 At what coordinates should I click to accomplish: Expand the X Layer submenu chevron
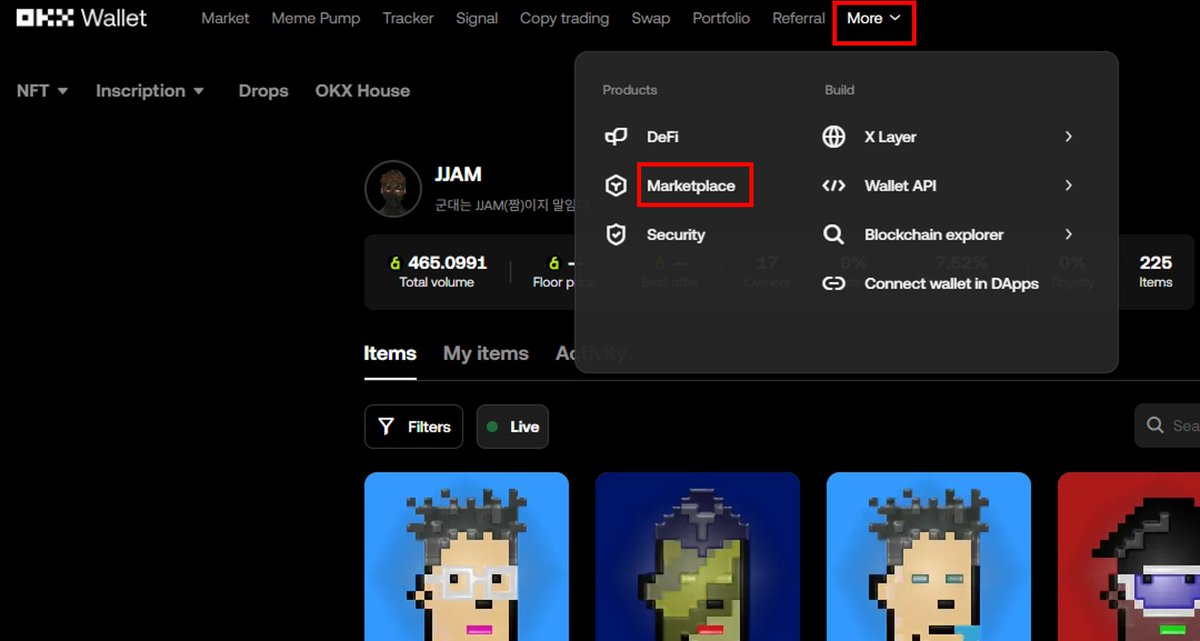coord(1068,137)
